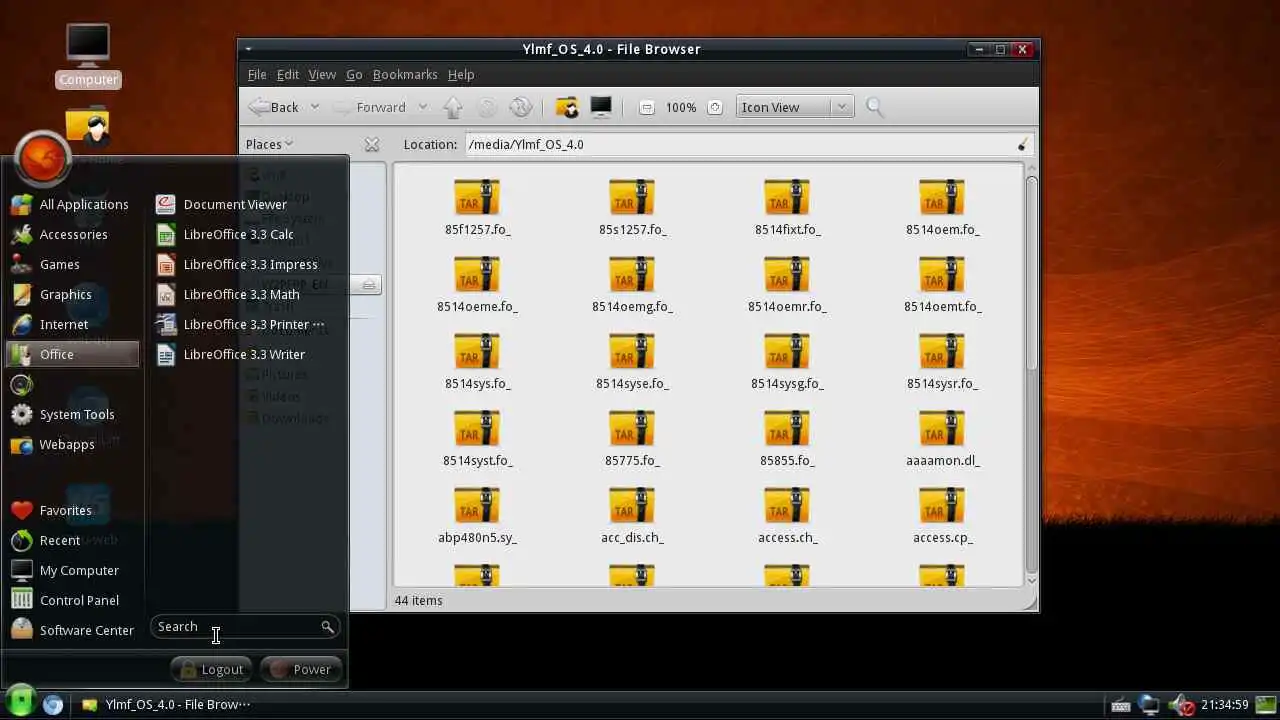Open the network status tray icon

coord(1149,705)
